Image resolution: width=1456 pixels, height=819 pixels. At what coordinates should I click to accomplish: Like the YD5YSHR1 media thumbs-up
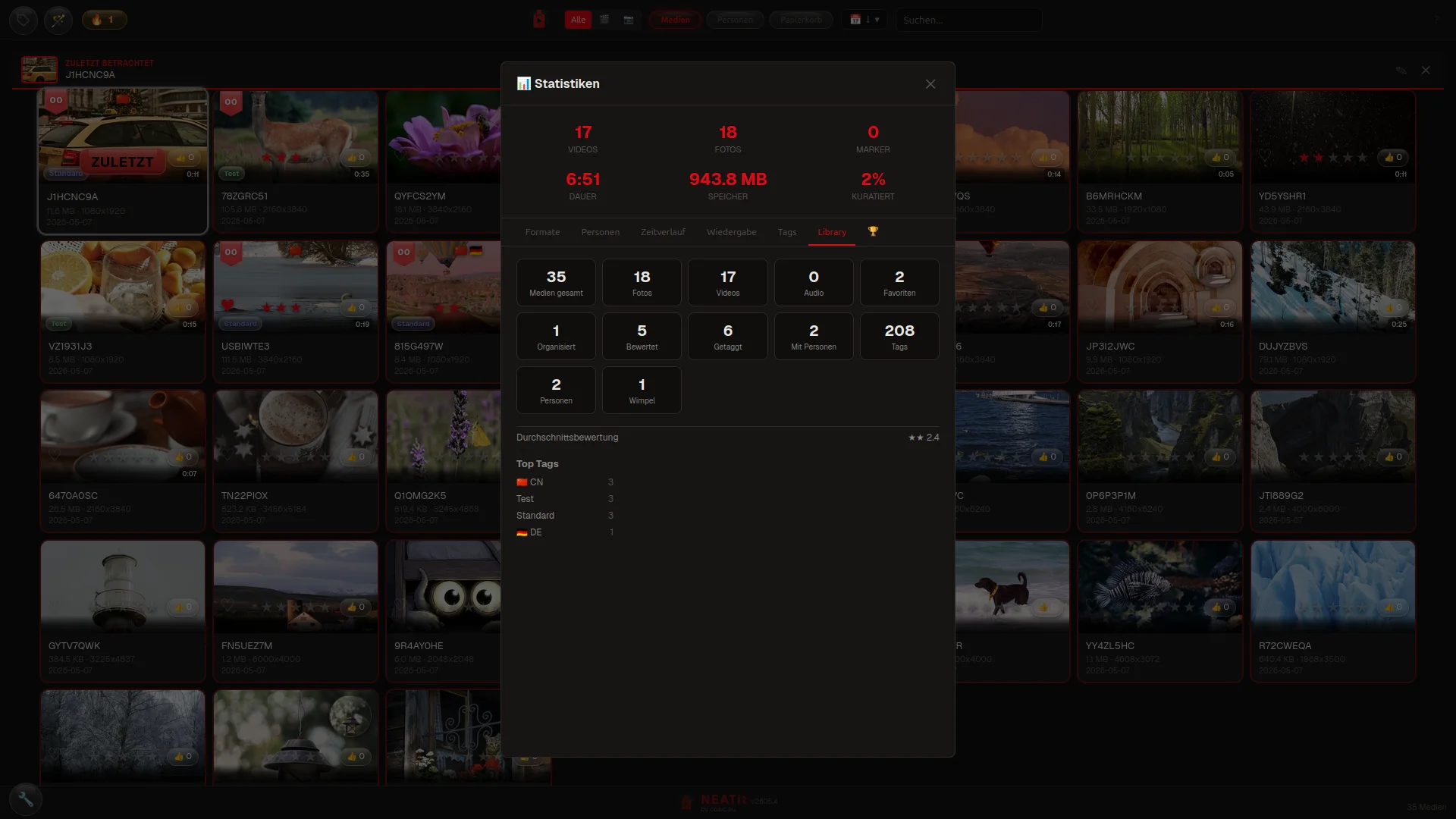[x=1393, y=157]
